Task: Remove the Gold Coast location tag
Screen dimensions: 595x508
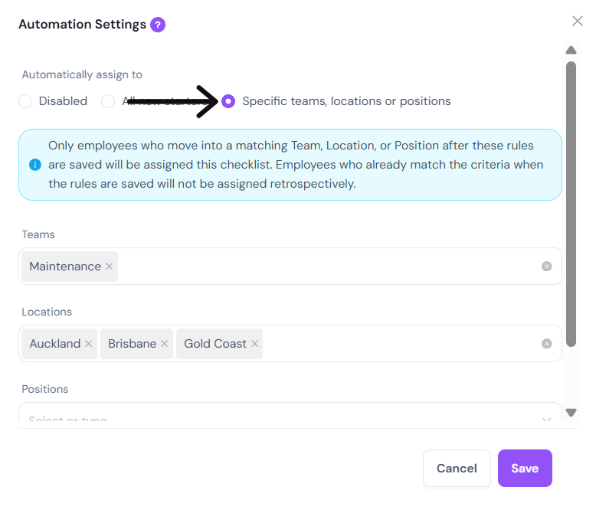Action: click(x=255, y=344)
